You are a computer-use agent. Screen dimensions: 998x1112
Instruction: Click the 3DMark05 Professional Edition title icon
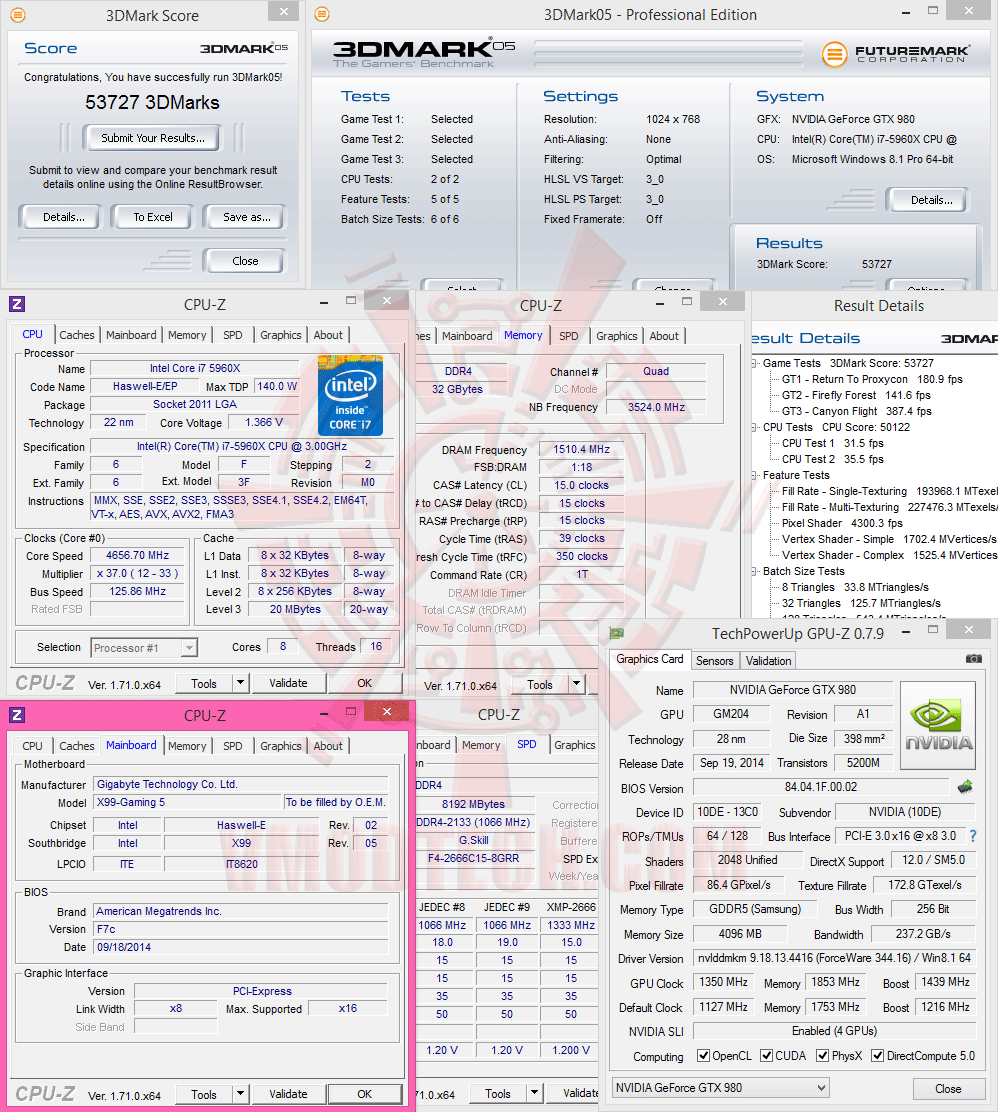point(322,13)
